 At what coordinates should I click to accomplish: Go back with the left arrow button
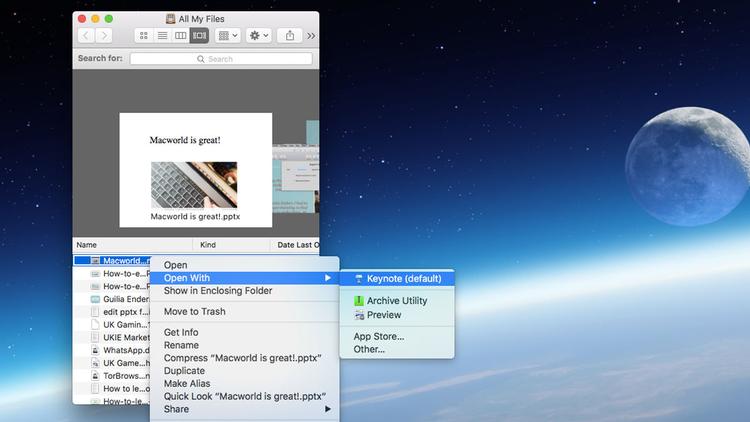86,35
